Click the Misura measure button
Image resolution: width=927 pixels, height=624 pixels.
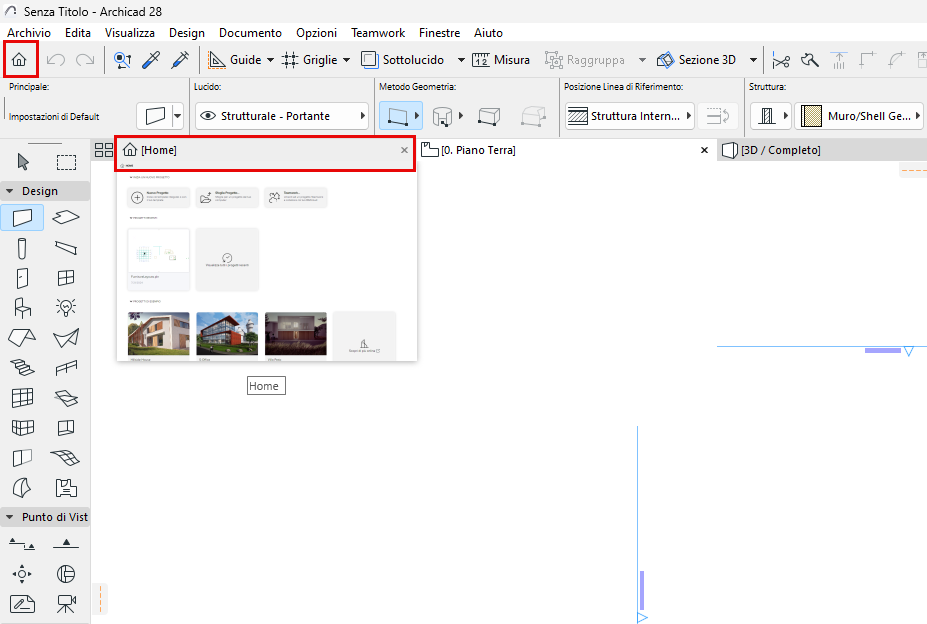[x=501, y=60]
